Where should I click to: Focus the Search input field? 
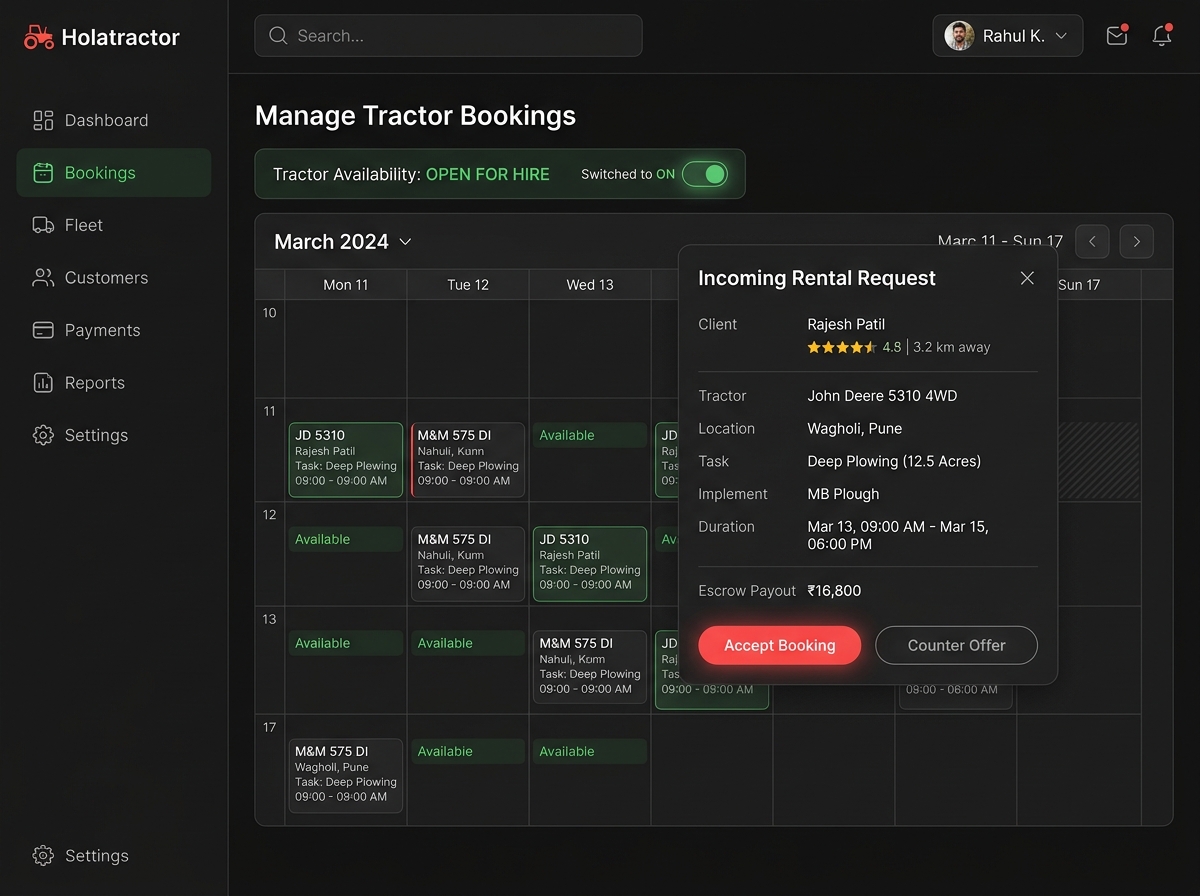448,36
